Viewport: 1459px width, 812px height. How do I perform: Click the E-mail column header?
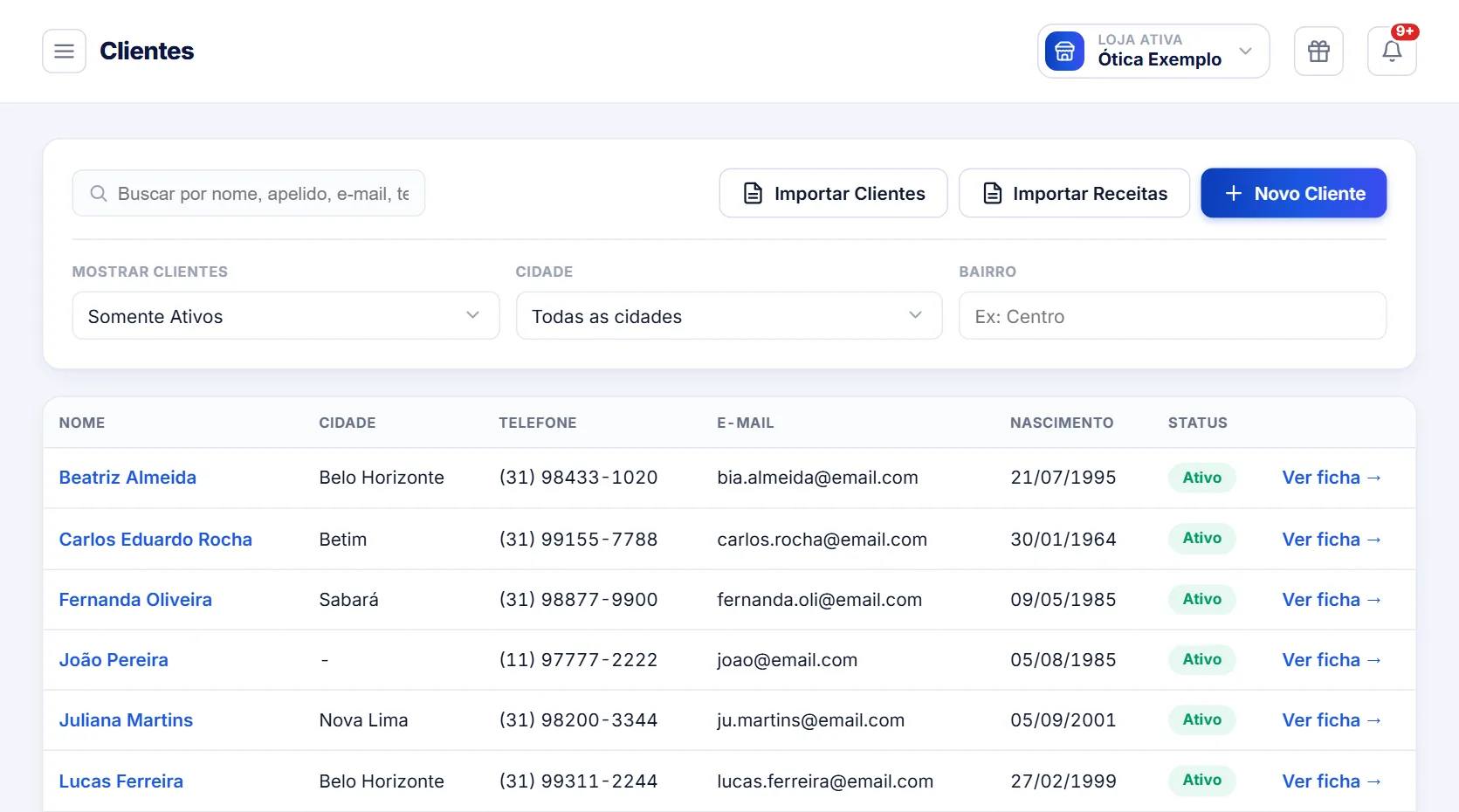(x=746, y=423)
